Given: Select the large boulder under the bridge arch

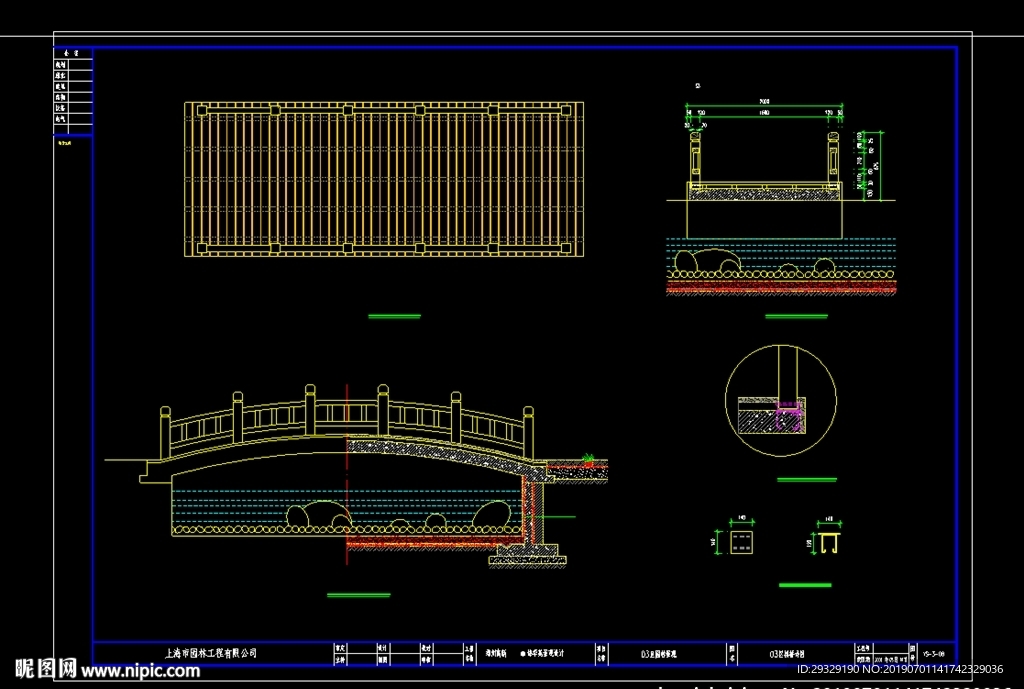Looking at the screenshot, I should (318, 515).
